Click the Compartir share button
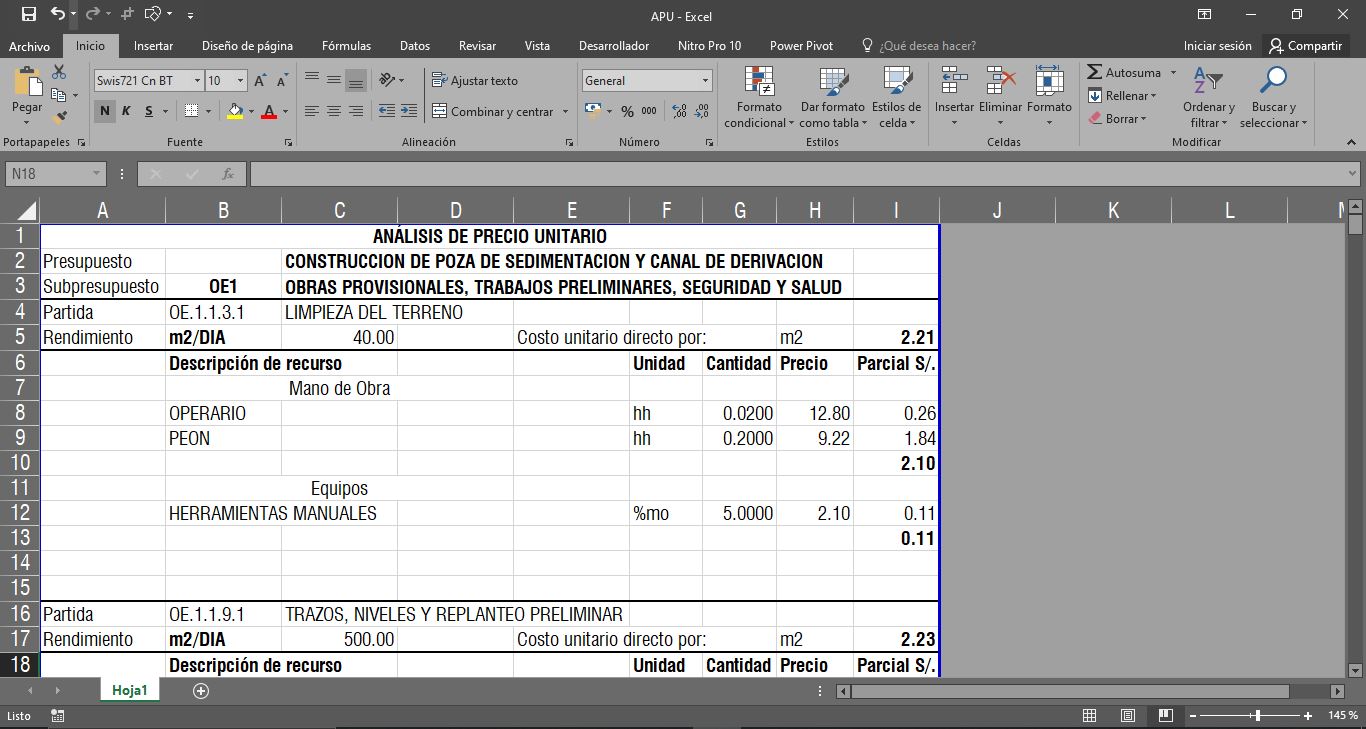 coord(1305,46)
